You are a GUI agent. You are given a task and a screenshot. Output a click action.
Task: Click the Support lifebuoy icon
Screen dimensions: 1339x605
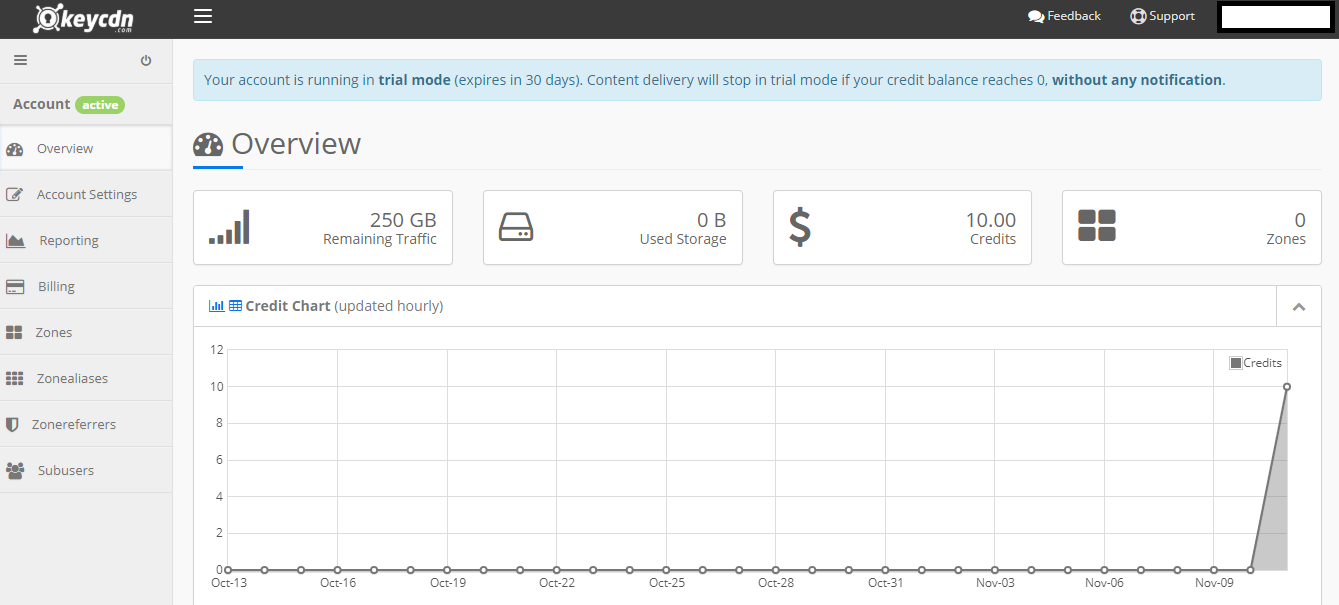[1138, 17]
